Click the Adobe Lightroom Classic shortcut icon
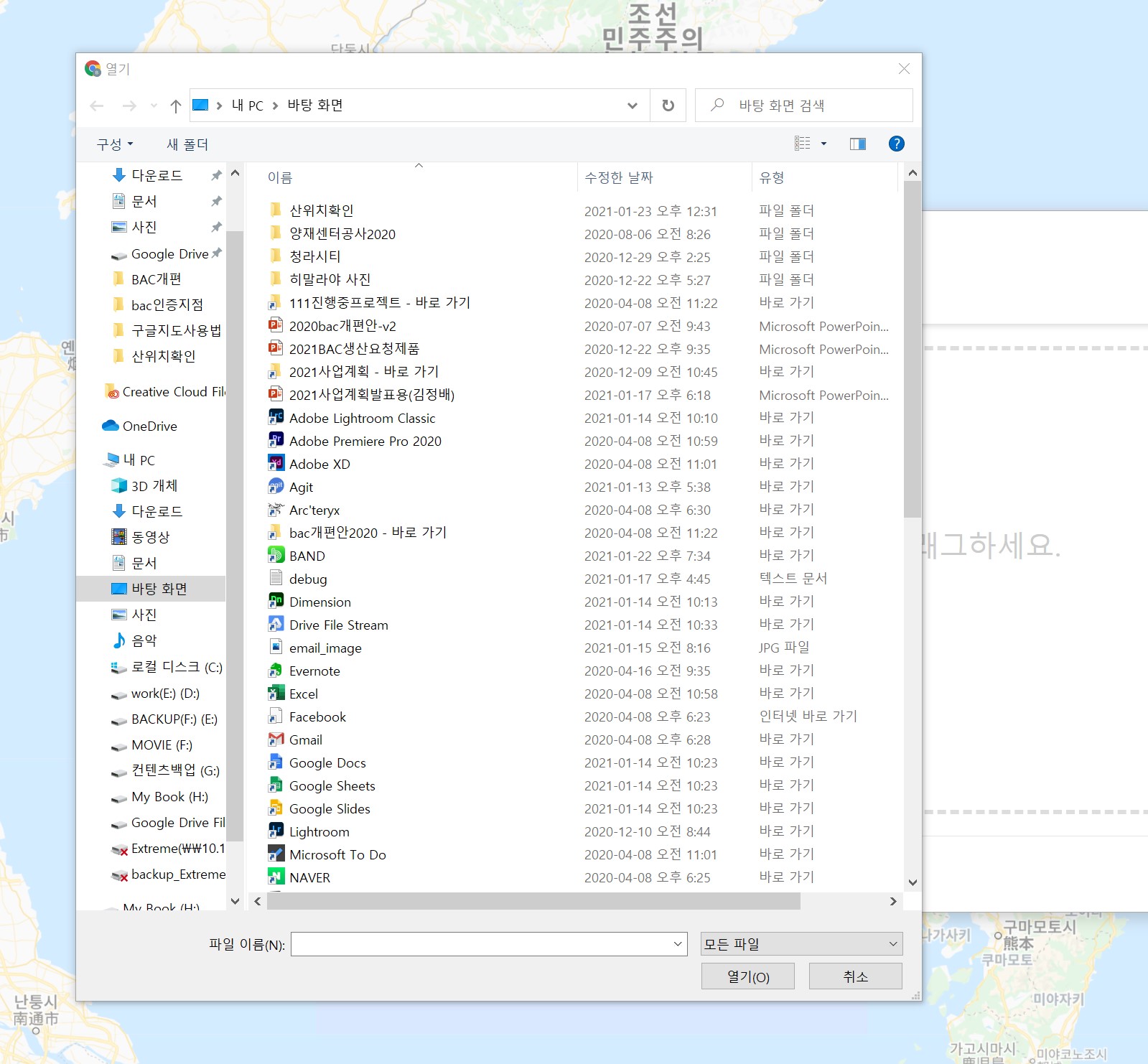This screenshot has height=1064, width=1148. coord(276,418)
